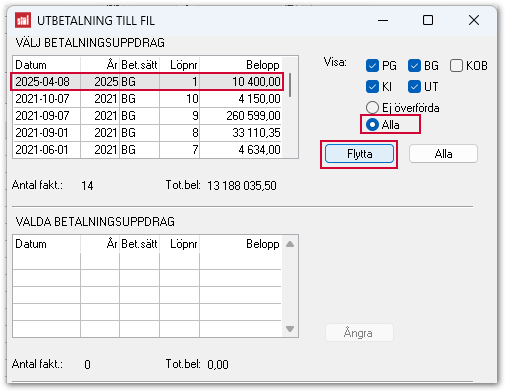
Task: Select the 2021-06-01 row with 4 634,00
Action: tap(147, 150)
